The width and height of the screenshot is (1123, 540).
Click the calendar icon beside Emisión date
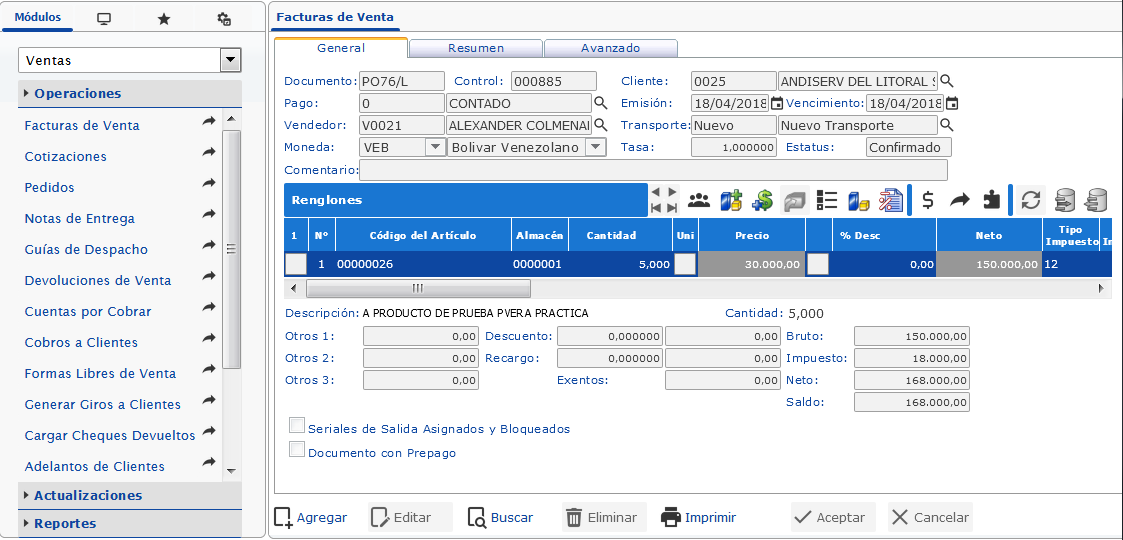pos(776,103)
